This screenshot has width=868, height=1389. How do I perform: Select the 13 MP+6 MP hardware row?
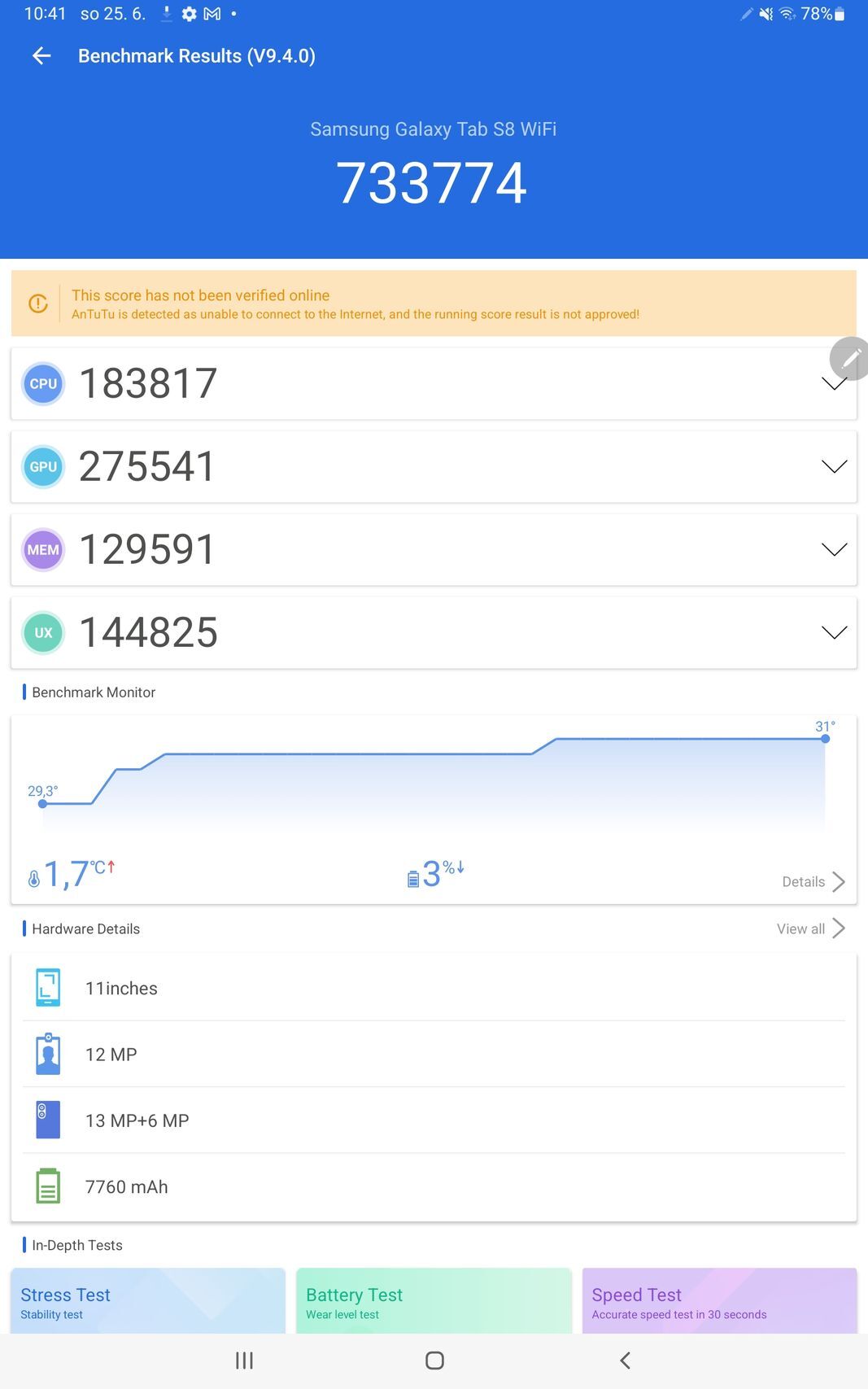(434, 1120)
